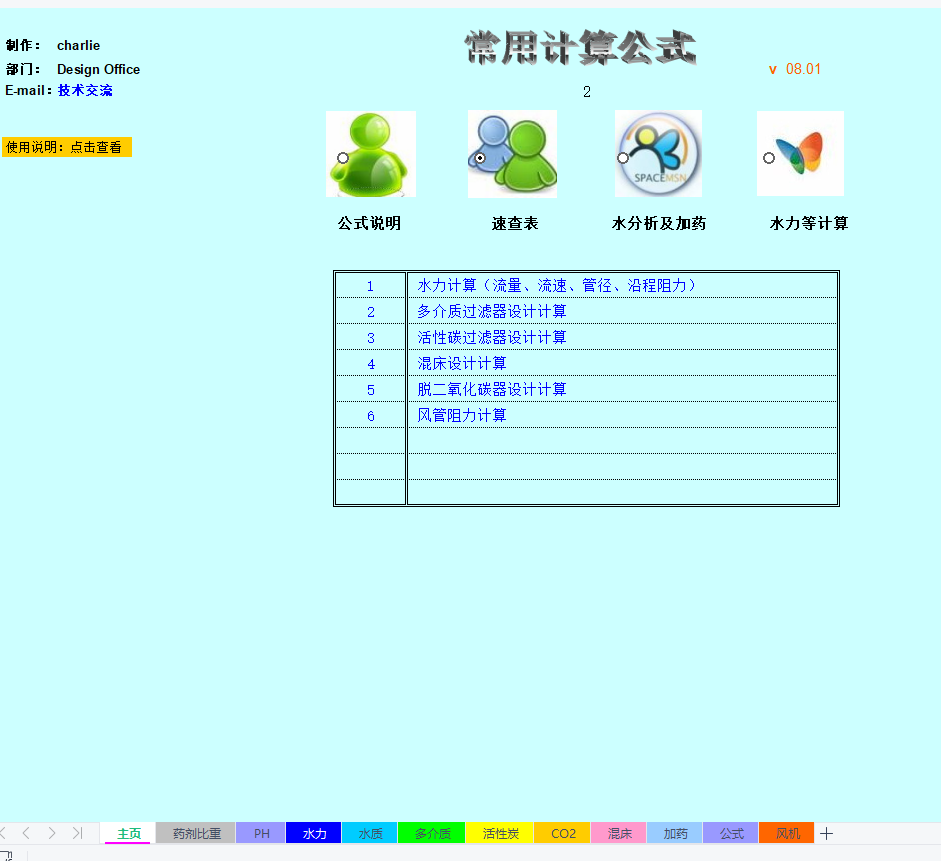
Task: Open the 水力计算（流量、流速、管径、沿程阻力） link
Action: 557,286
